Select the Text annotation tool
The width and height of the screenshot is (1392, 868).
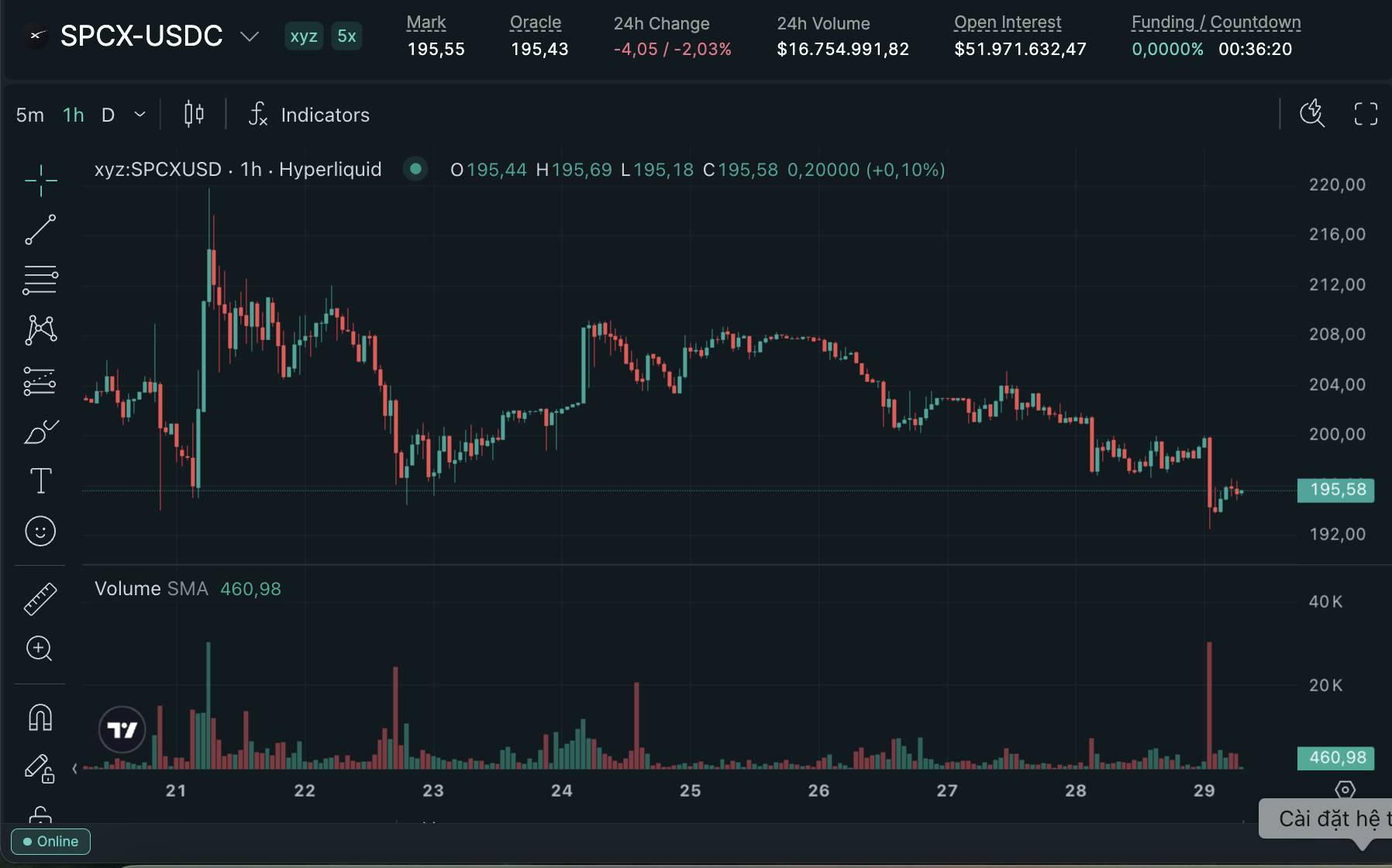click(40, 480)
